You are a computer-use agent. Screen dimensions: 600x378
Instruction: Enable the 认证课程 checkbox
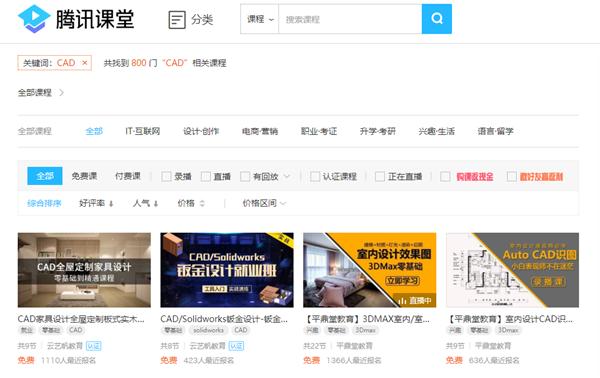pos(315,176)
